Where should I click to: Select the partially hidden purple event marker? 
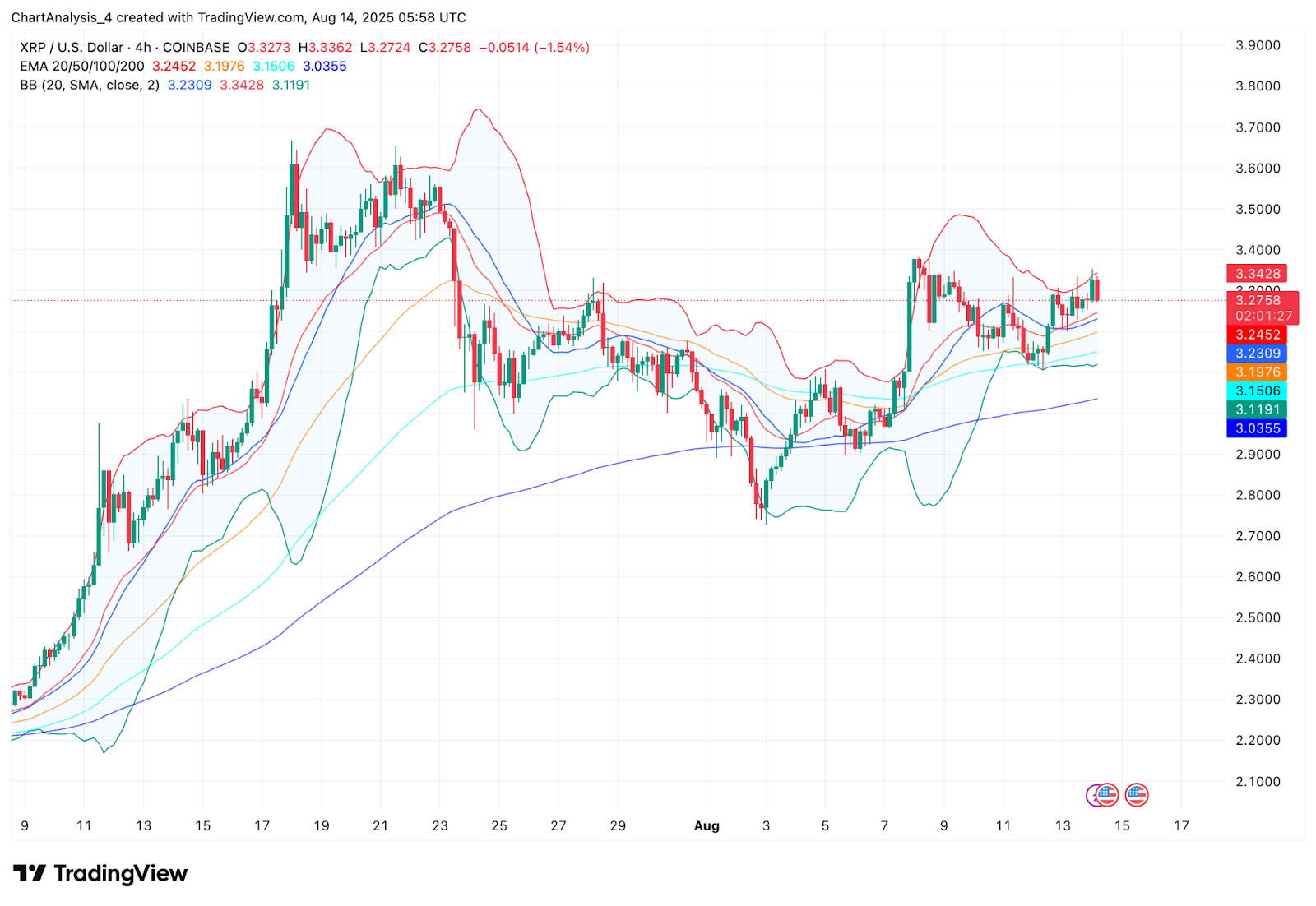pyautogui.click(x=1091, y=795)
